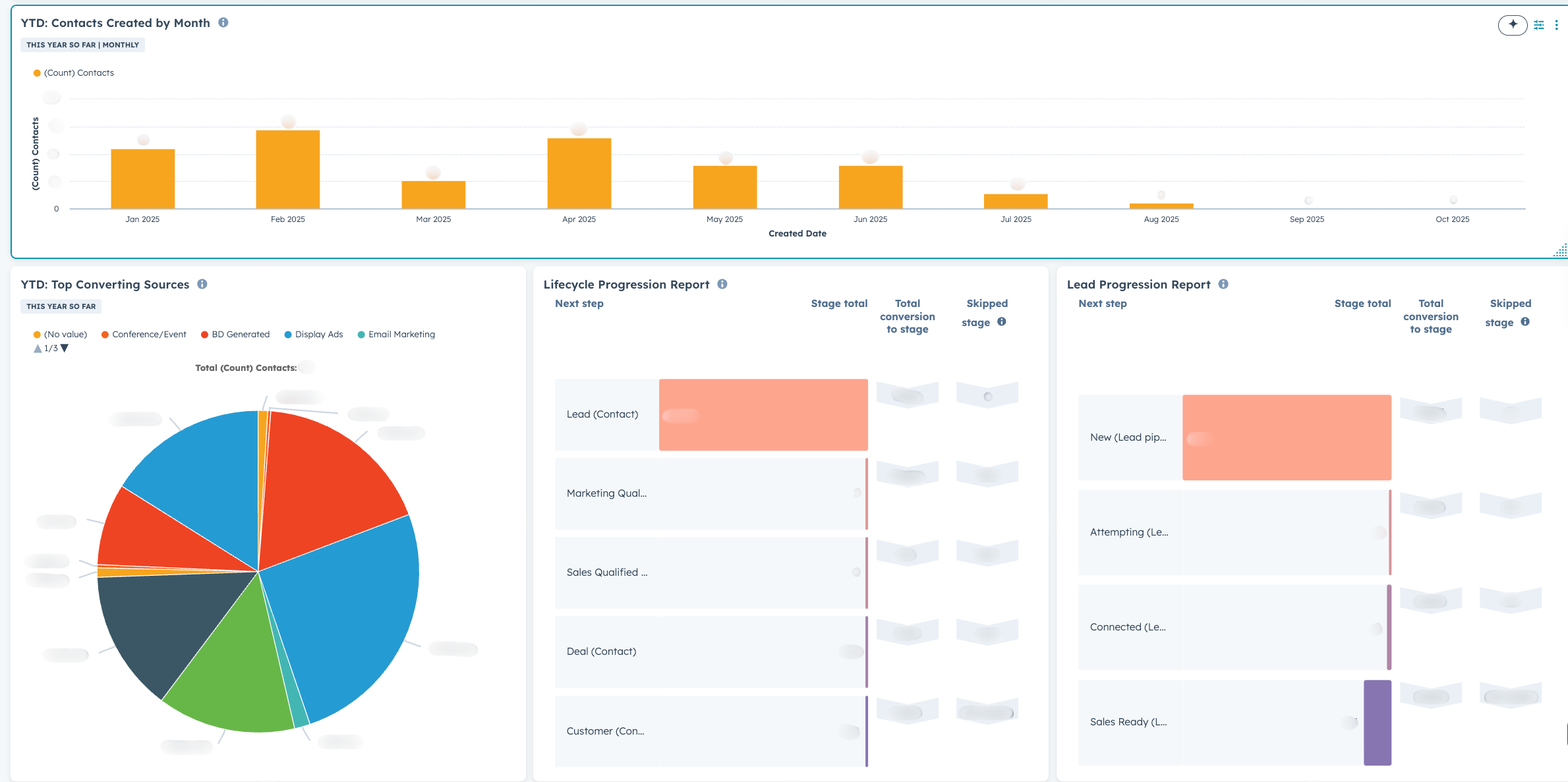Toggle the (Count) Contacts legend series
Viewport: 1568px width, 782px height.
click(x=78, y=73)
